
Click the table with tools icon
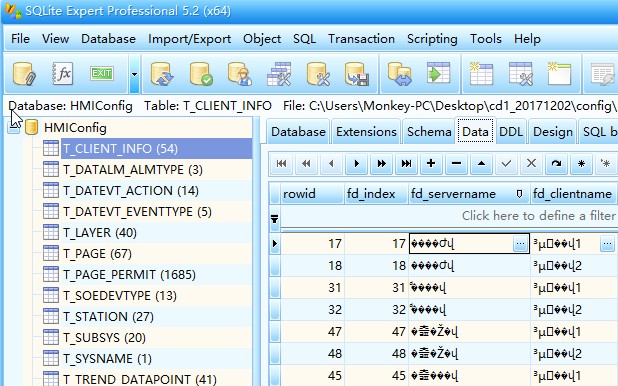279,73
